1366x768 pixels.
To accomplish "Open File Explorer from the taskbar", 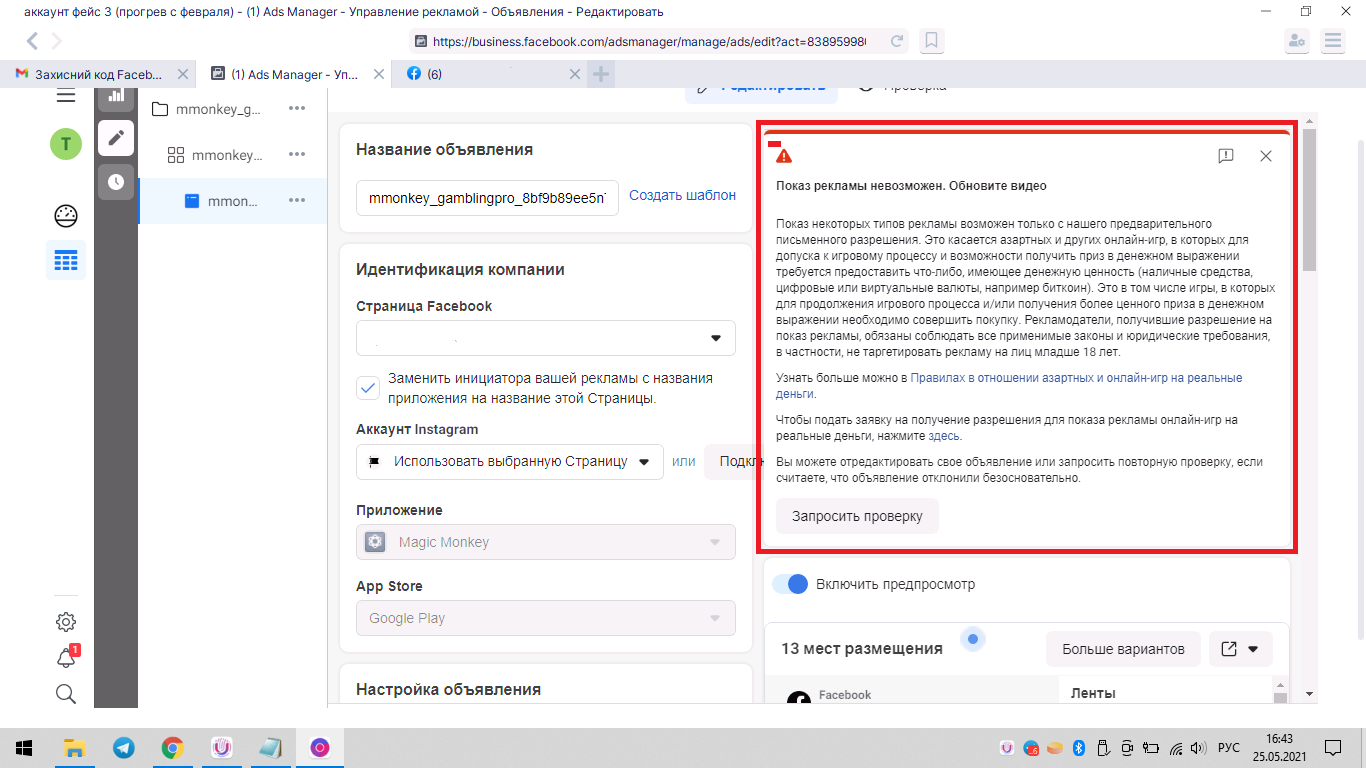I will click(x=74, y=747).
